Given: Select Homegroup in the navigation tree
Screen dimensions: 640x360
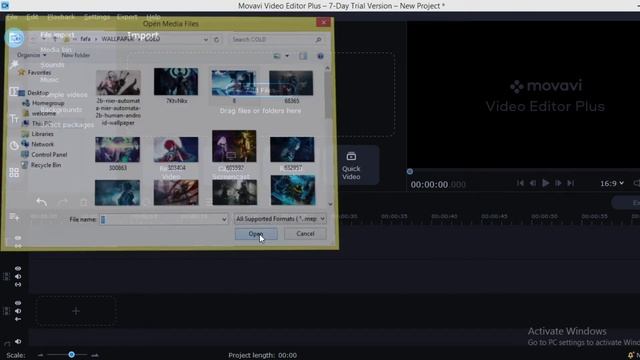Looking at the screenshot, I should (48, 103).
